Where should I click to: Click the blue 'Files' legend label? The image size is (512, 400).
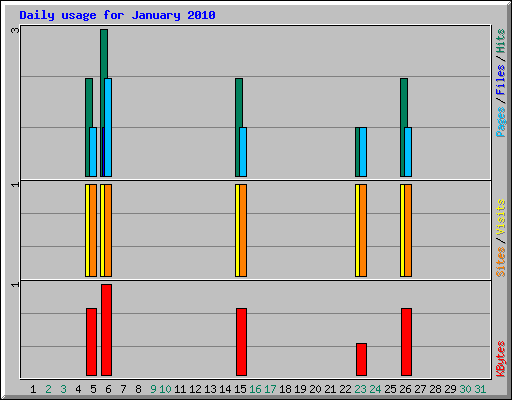500,80
